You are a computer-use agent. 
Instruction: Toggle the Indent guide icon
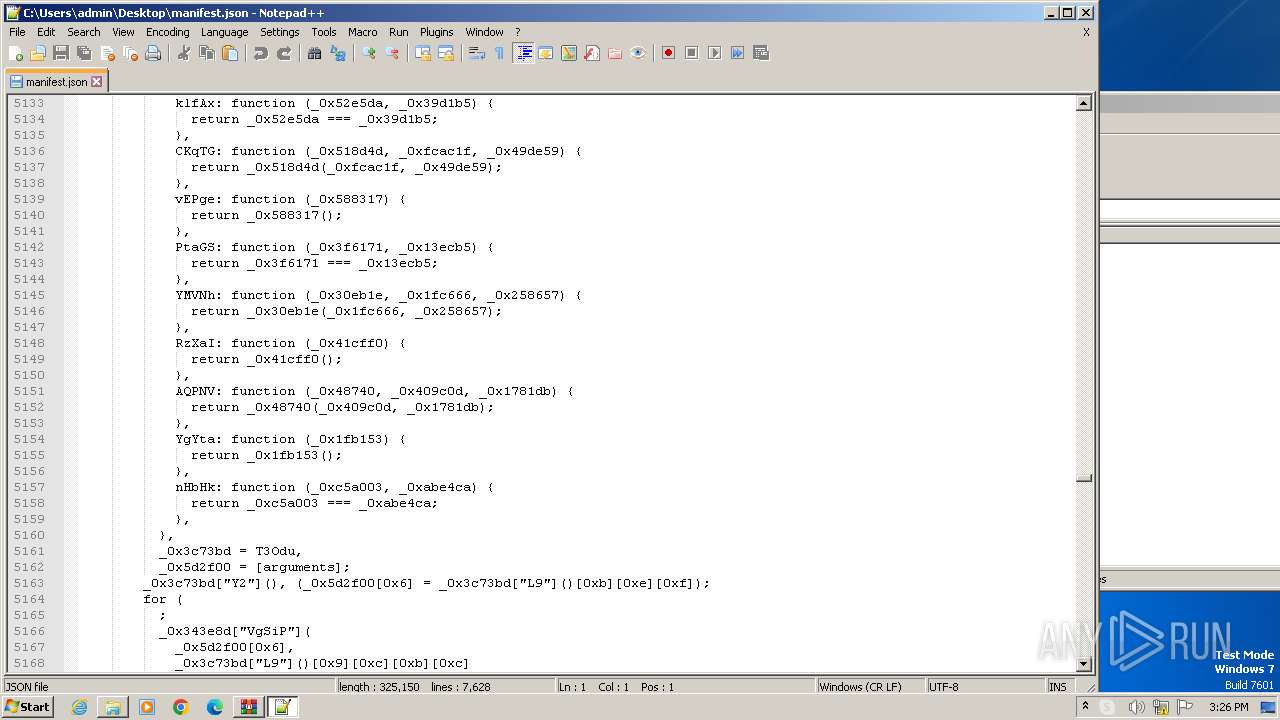(523, 53)
